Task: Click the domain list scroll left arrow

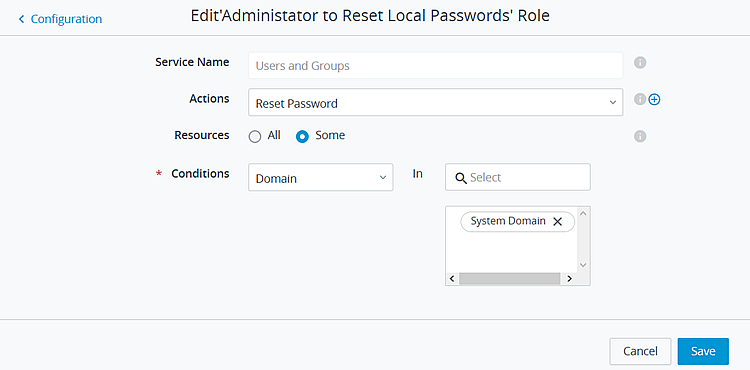Action: tap(452, 279)
